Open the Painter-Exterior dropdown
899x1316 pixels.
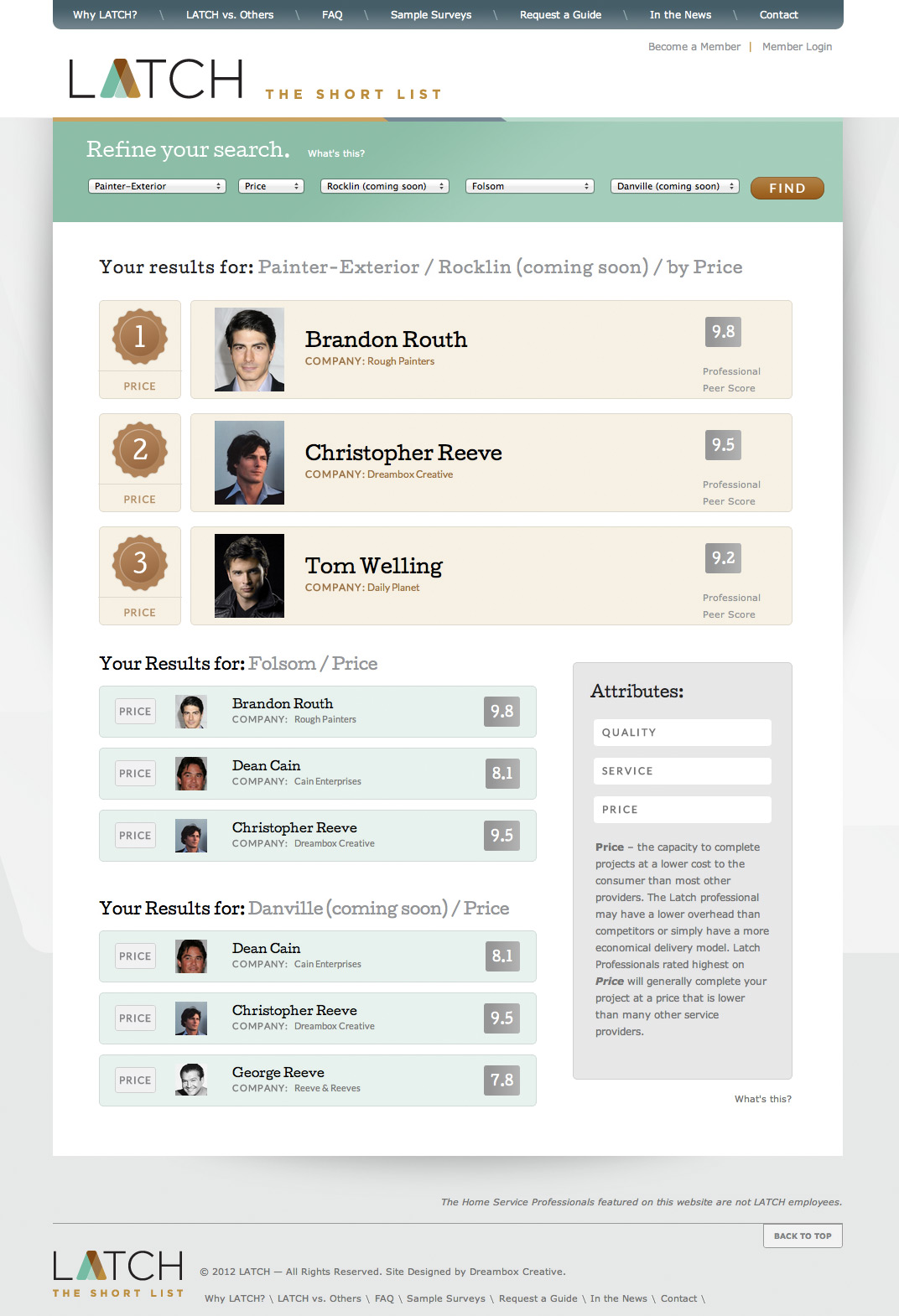pyautogui.click(x=158, y=186)
